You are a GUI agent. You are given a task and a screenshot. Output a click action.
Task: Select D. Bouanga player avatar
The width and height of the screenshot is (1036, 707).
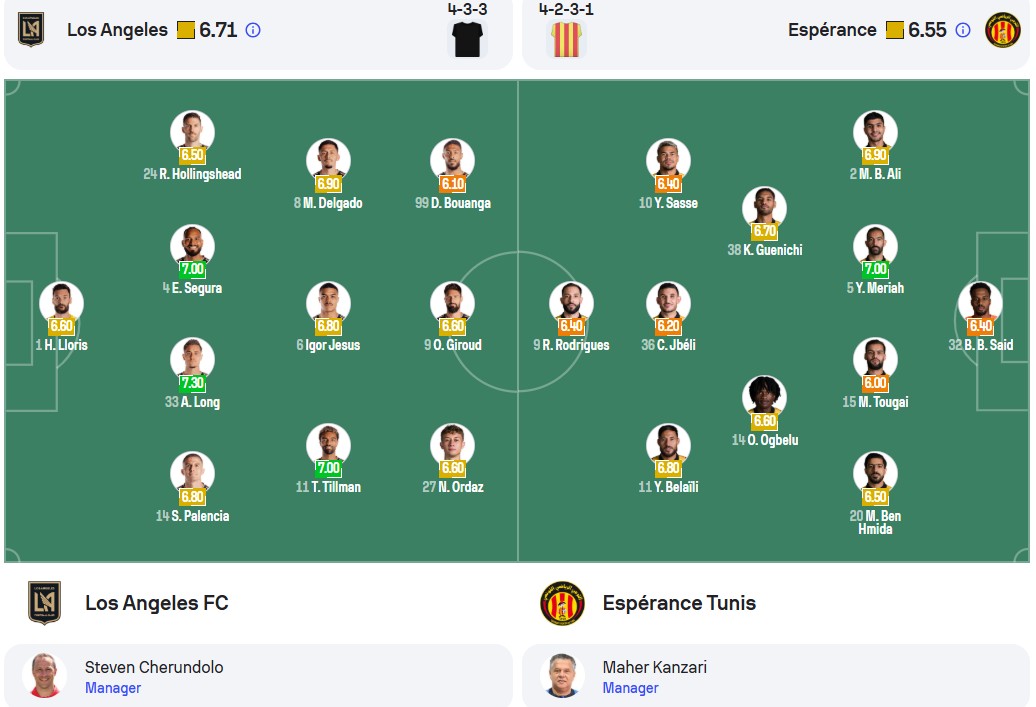click(x=453, y=160)
